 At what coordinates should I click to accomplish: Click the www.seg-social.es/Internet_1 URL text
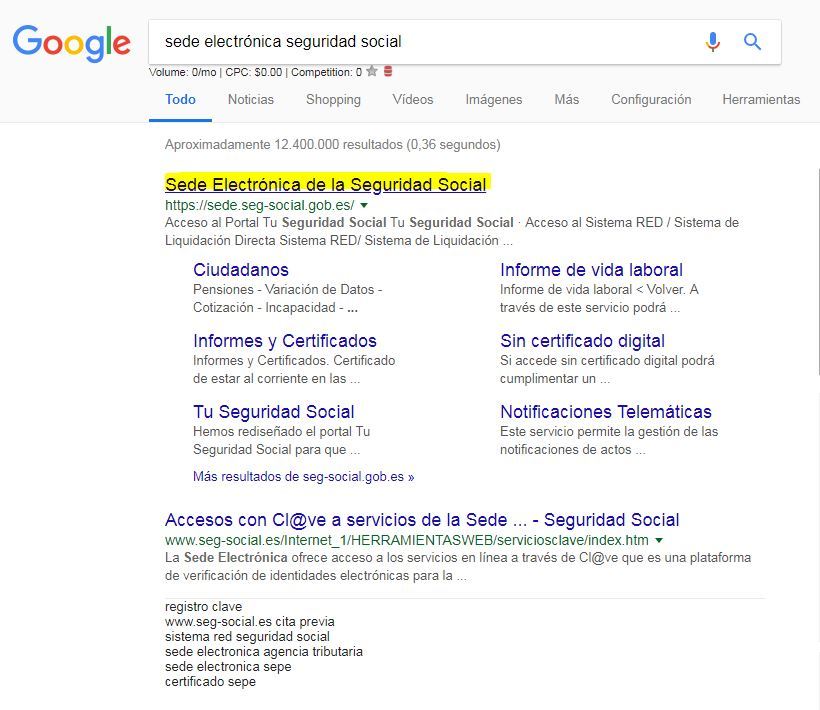click(406, 540)
